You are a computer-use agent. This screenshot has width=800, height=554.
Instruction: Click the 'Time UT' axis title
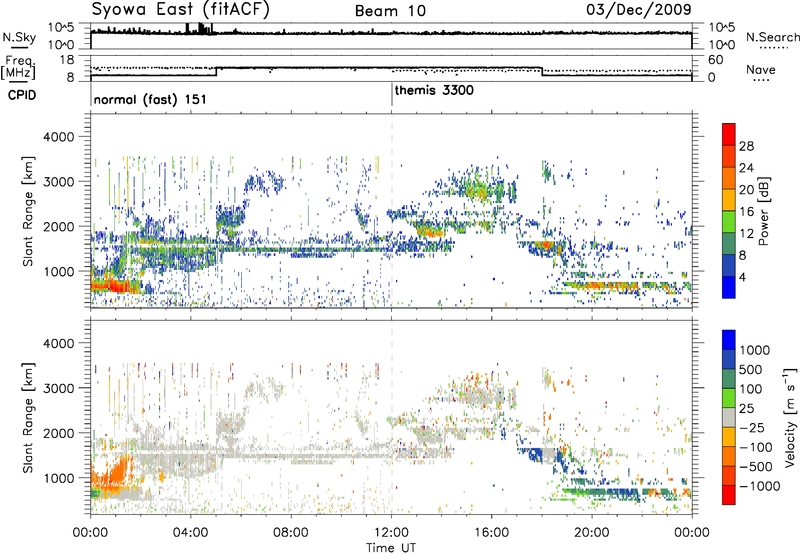click(x=391, y=547)
